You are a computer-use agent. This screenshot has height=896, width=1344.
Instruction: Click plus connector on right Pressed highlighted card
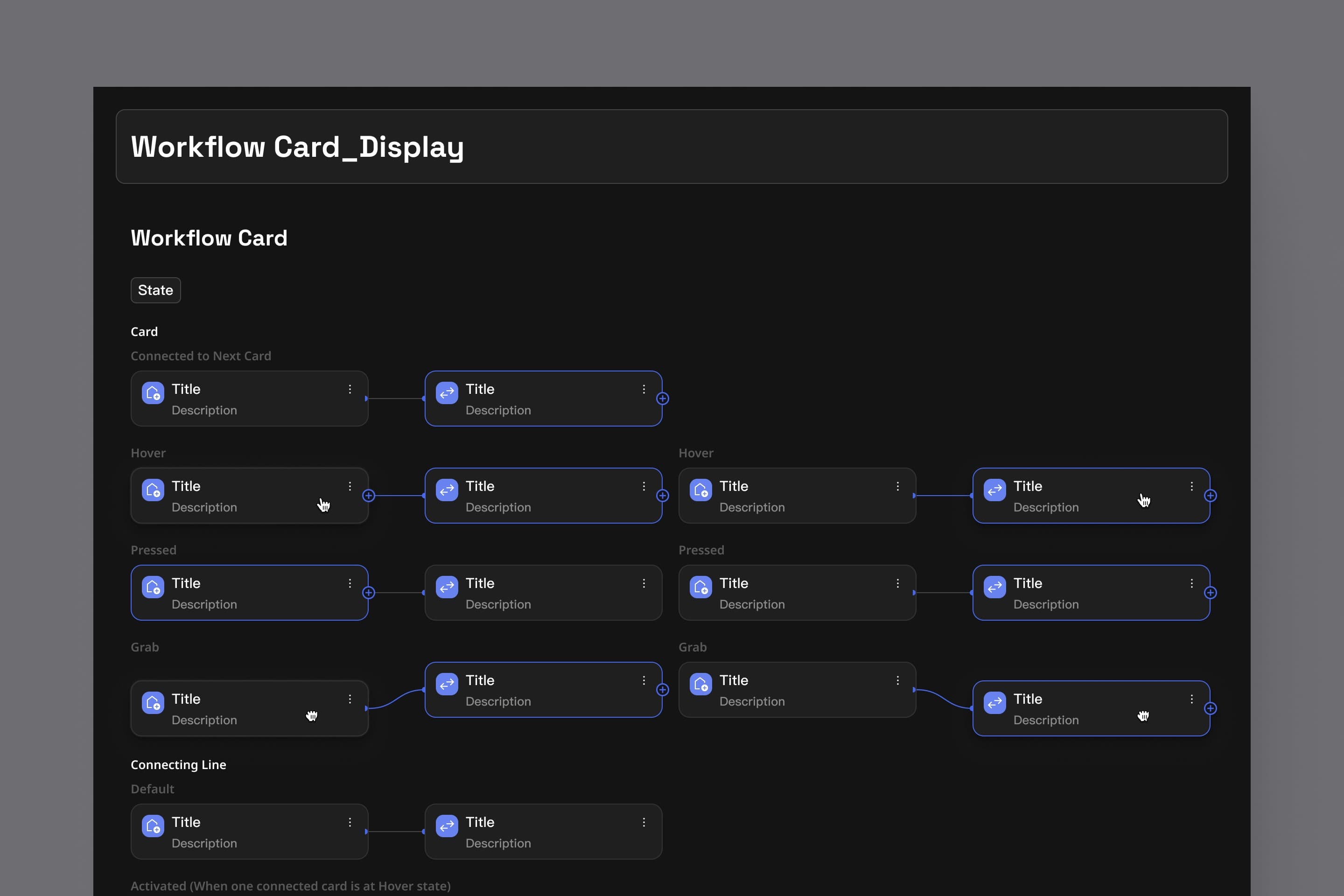click(x=1210, y=593)
